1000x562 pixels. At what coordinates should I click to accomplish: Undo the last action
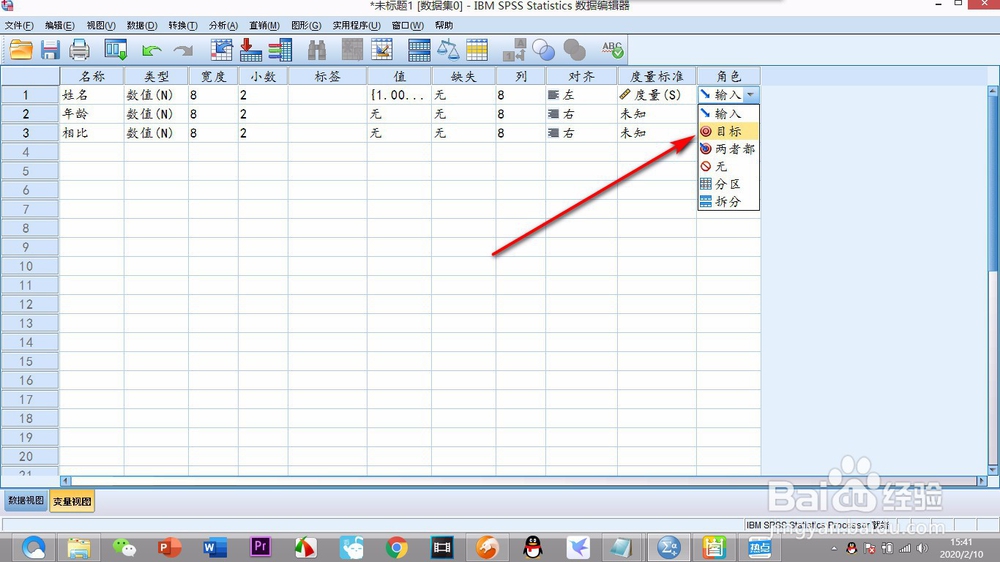pyautogui.click(x=152, y=50)
